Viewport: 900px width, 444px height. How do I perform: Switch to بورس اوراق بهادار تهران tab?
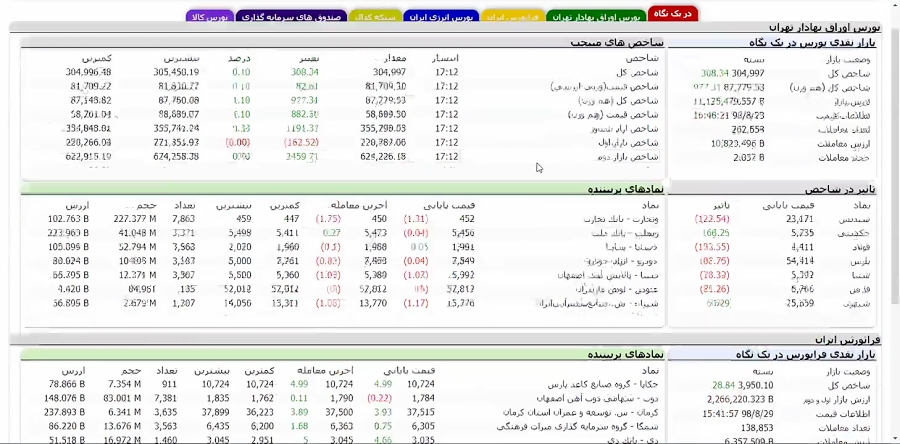point(596,17)
